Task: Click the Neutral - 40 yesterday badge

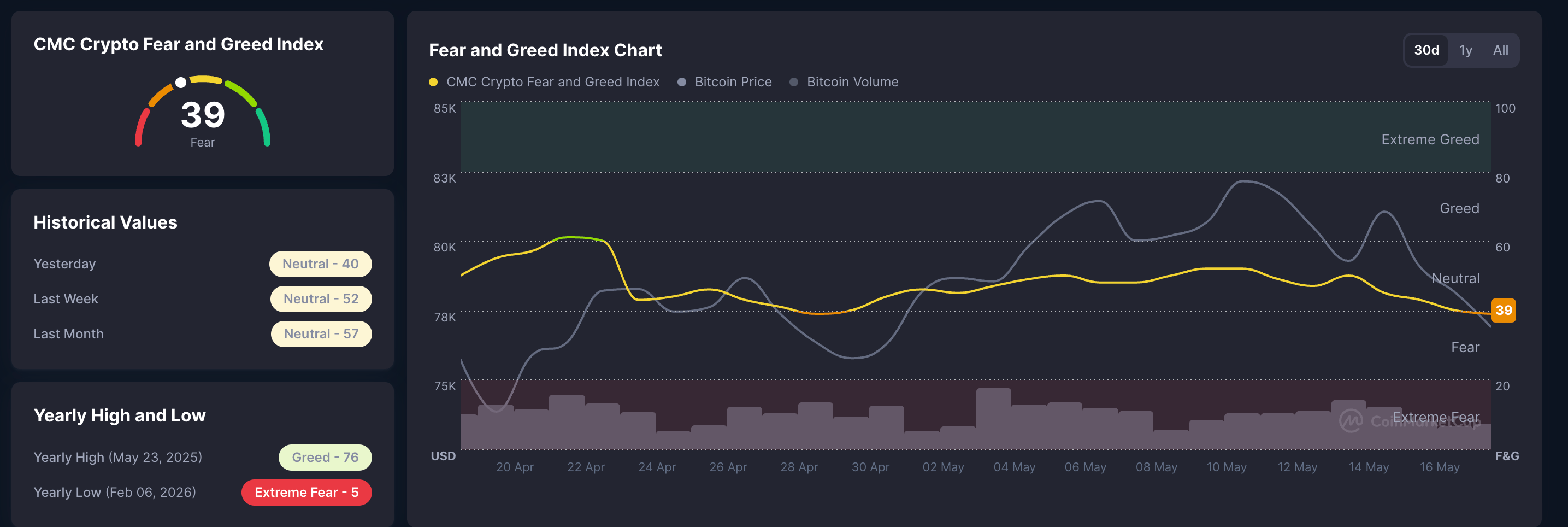Action: (320, 264)
